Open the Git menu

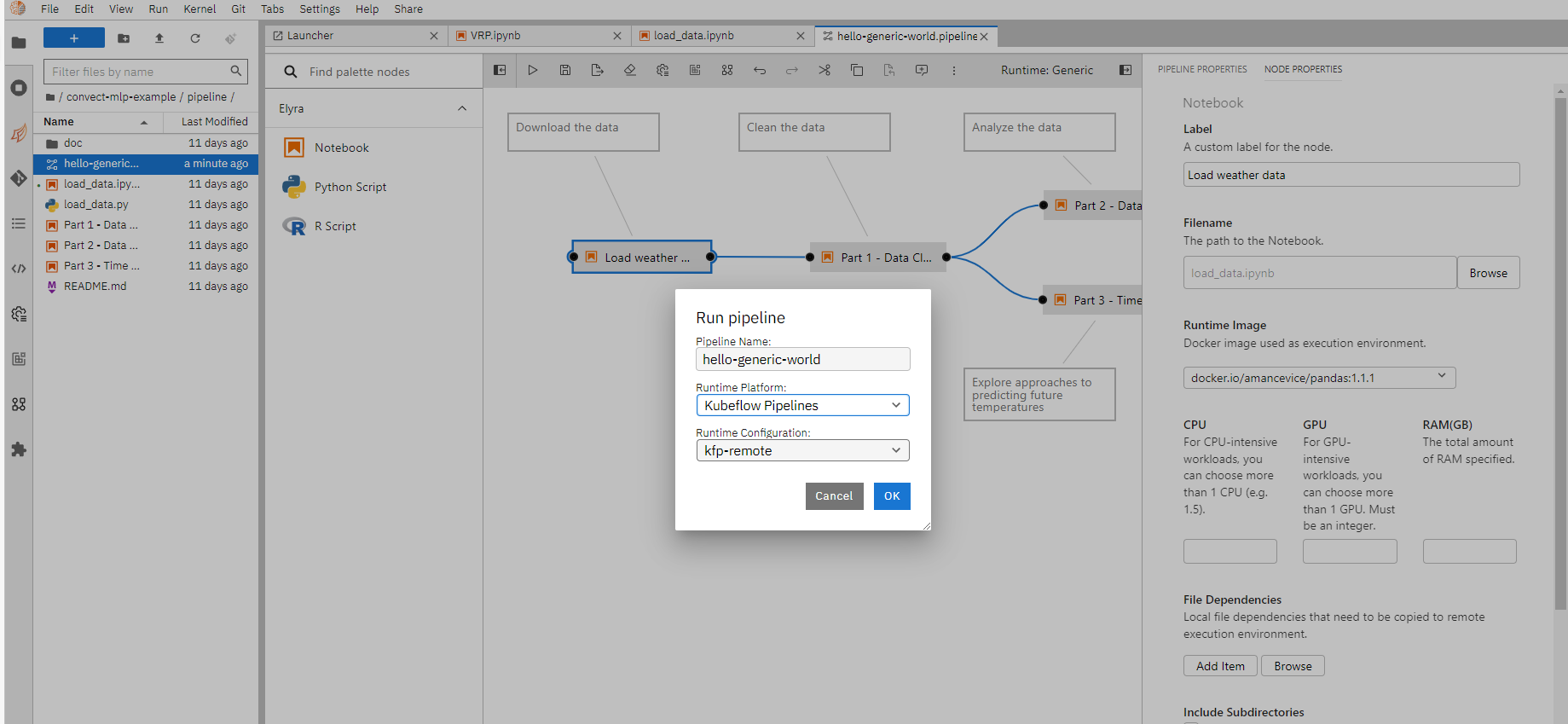click(x=239, y=9)
